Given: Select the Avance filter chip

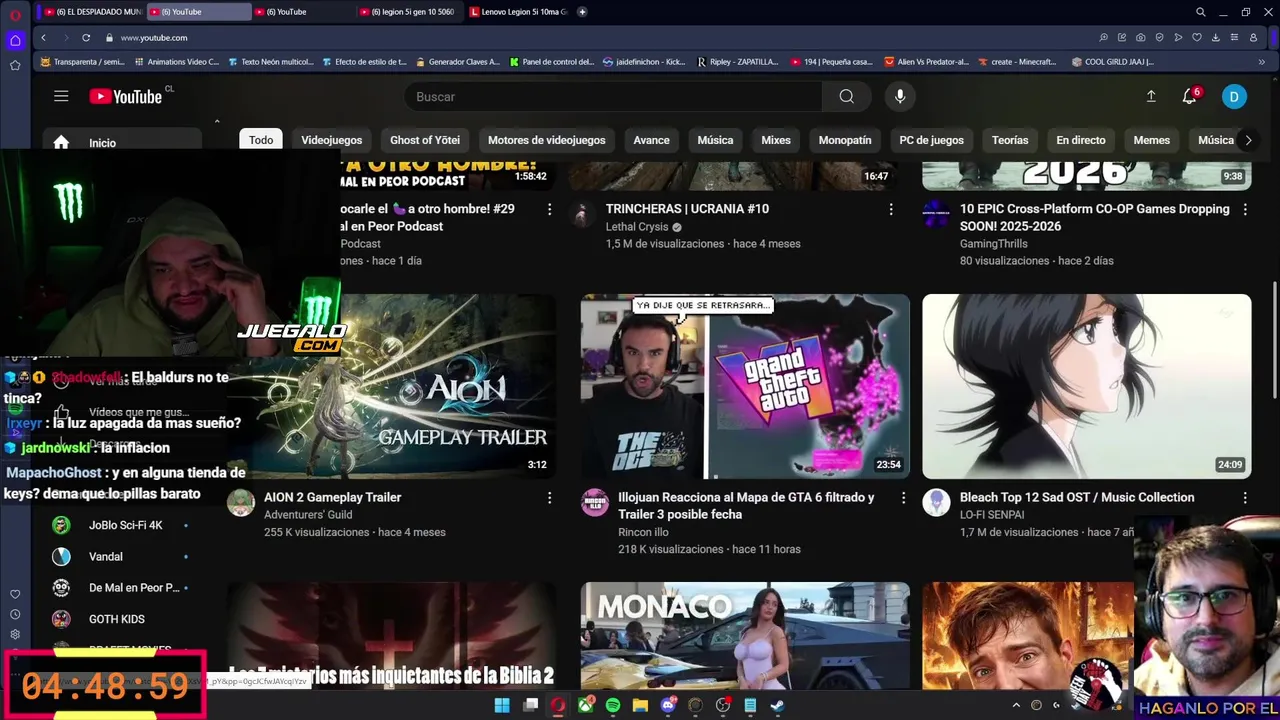Looking at the screenshot, I should (x=651, y=140).
